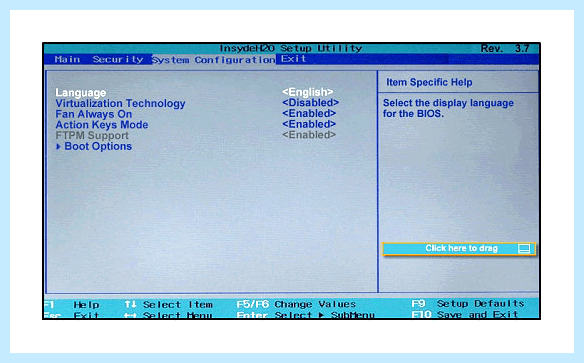Click the Rev. 3.7 version text
Viewport: 584px width, 363px height.
point(505,48)
